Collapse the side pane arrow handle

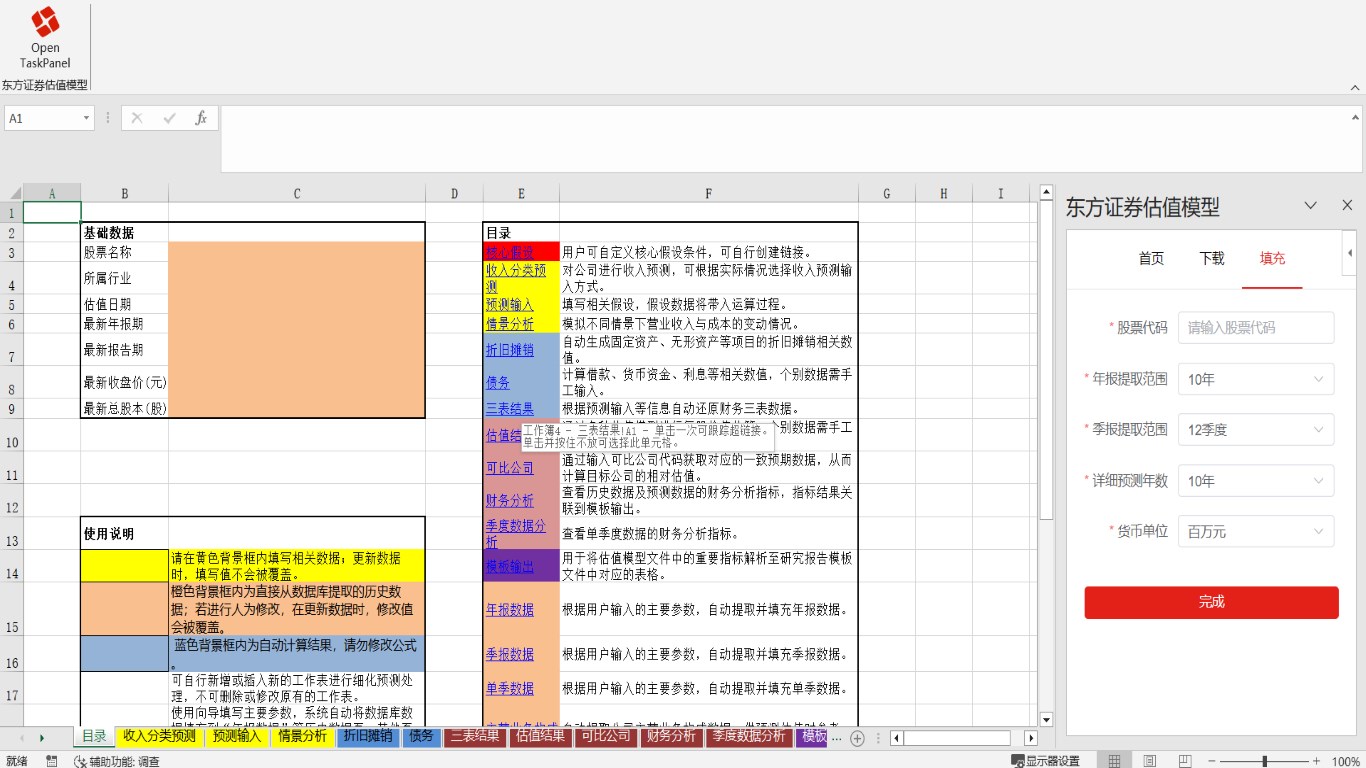1351,252
